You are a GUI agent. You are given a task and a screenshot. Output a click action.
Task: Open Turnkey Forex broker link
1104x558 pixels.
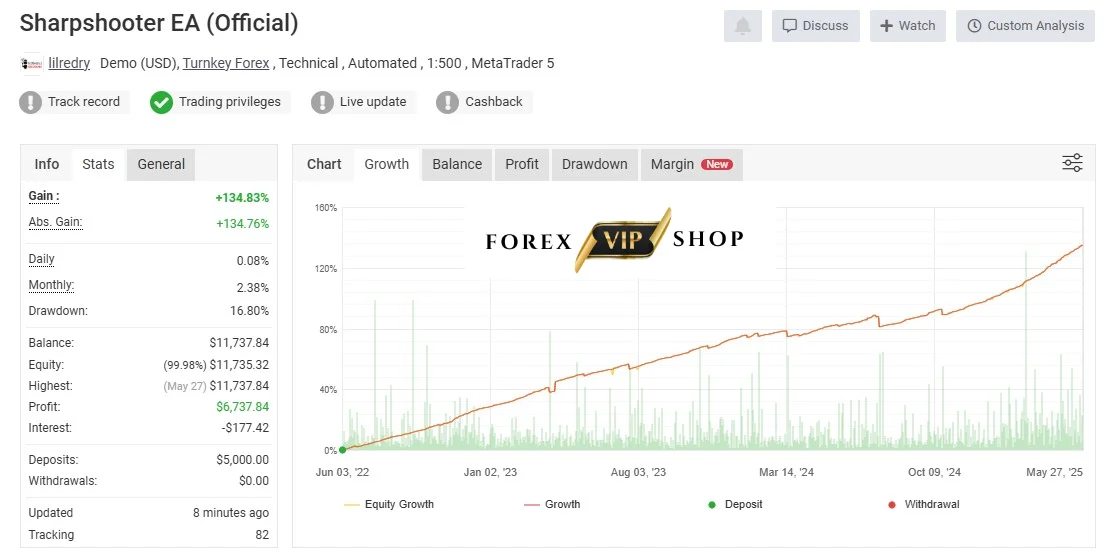(x=226, y=63)
